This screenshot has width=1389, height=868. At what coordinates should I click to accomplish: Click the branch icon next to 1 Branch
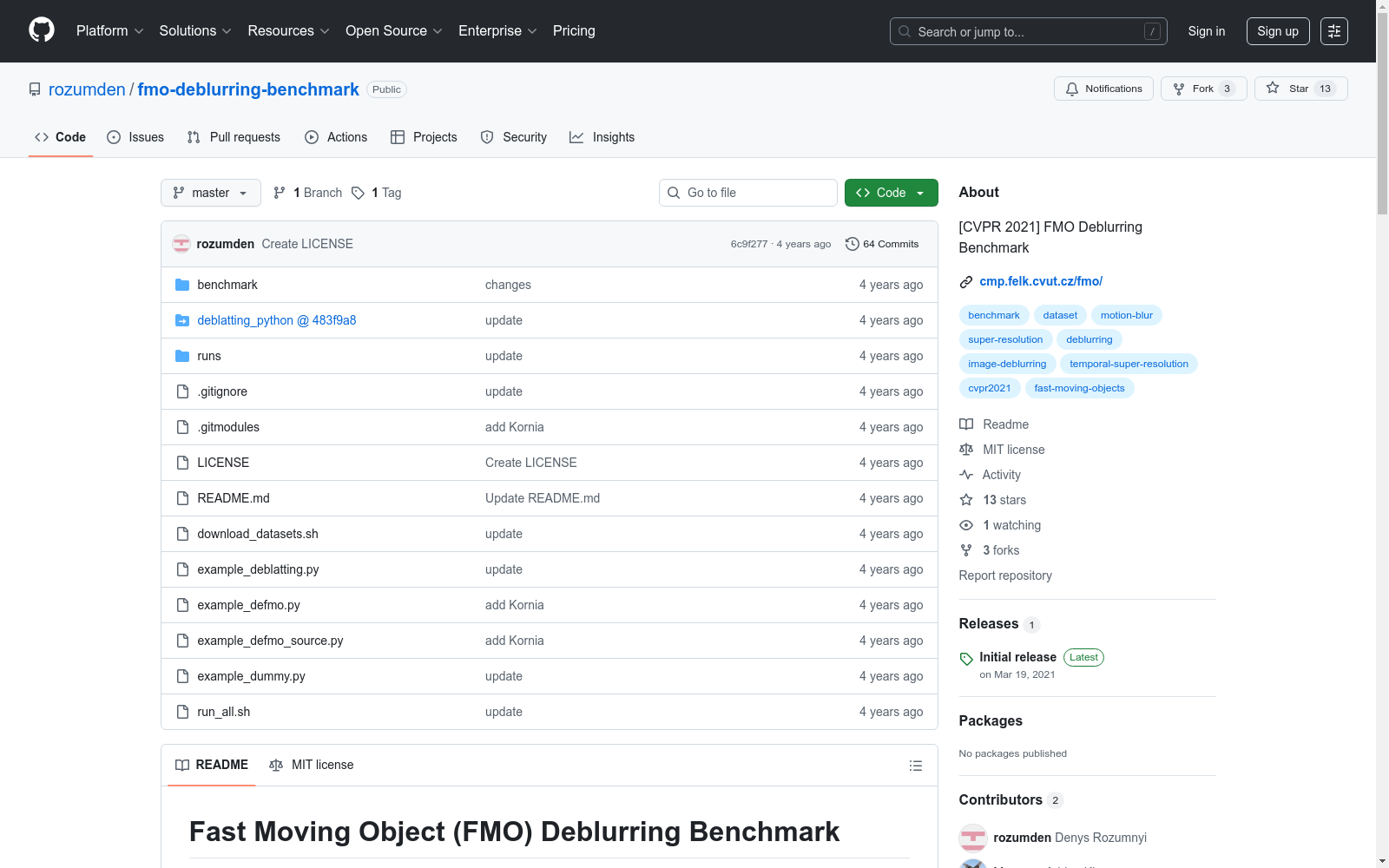pos(280,193)
